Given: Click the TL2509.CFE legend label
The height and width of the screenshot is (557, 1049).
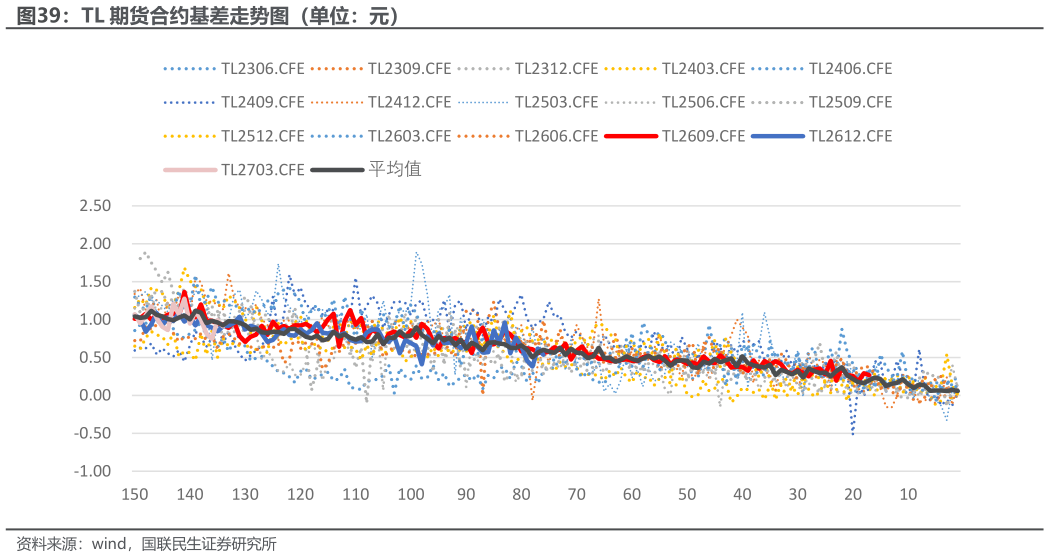Looking at the screenshot, I should tap(850, 102).
